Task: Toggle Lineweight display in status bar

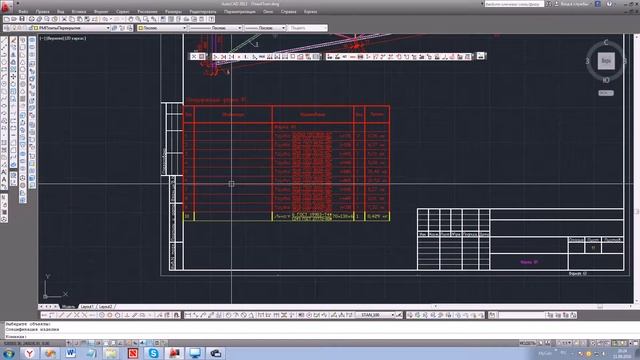Action: tap(142, 343)
